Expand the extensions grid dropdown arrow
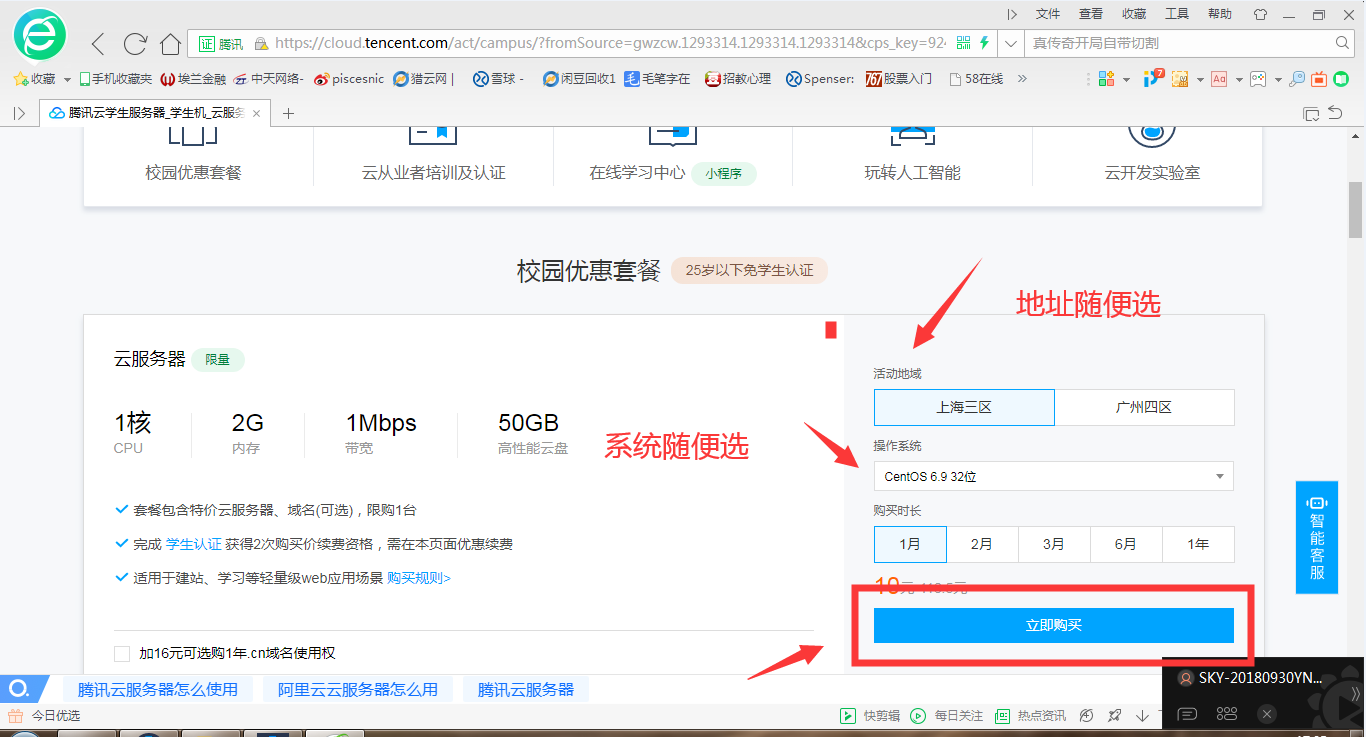Viewport: 1366px width, 737px height. 1126,79
